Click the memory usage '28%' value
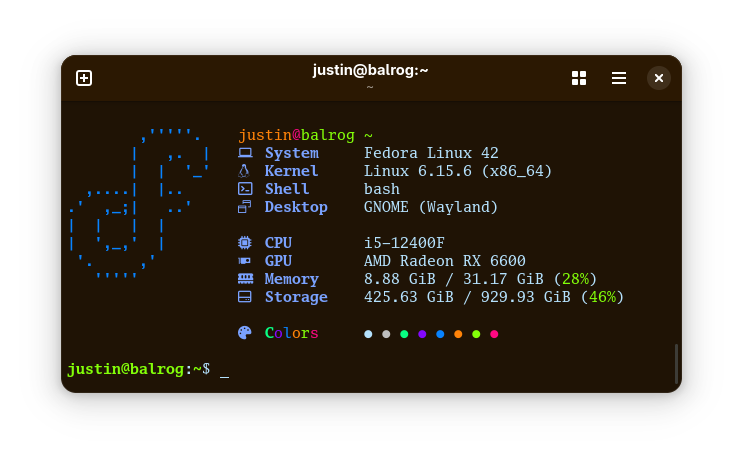The width and height of the screenshot is (743, 460). [x=575, y=280]
